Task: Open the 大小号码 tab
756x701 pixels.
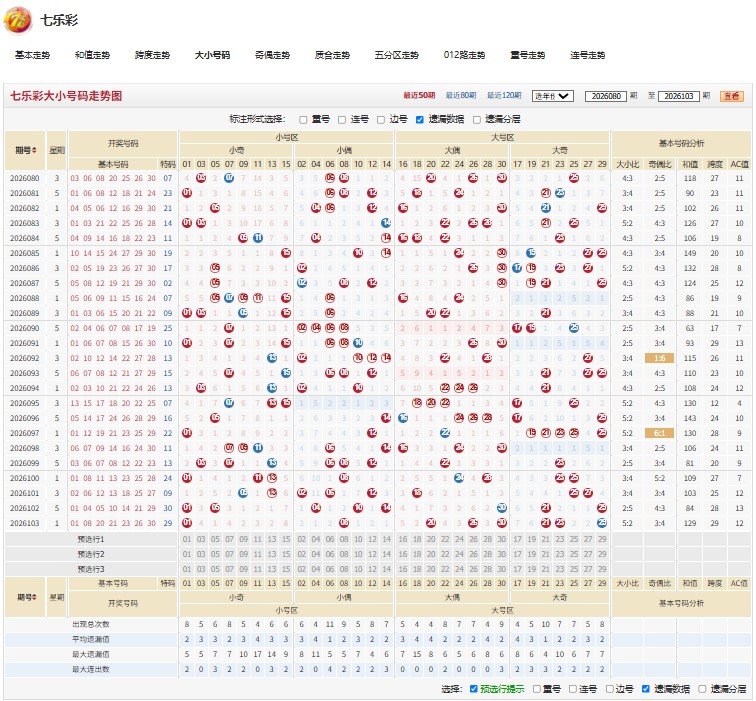Action: pyautogui.click(x=212, y=55)
